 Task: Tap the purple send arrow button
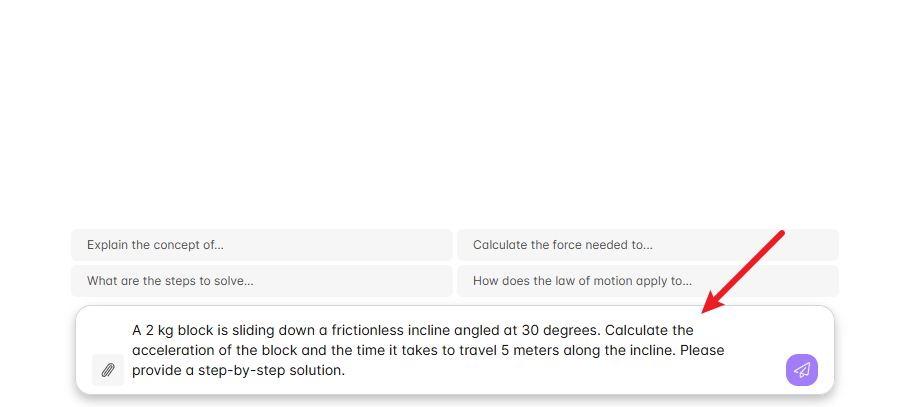click(802, 370)
